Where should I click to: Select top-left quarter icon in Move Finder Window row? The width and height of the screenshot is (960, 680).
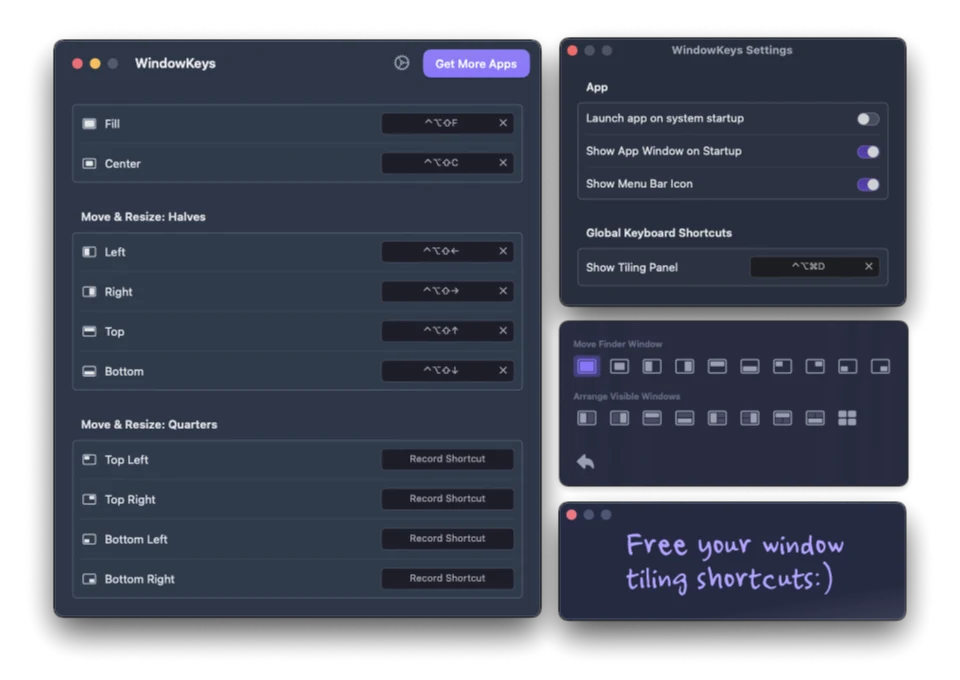coord(782,366)
